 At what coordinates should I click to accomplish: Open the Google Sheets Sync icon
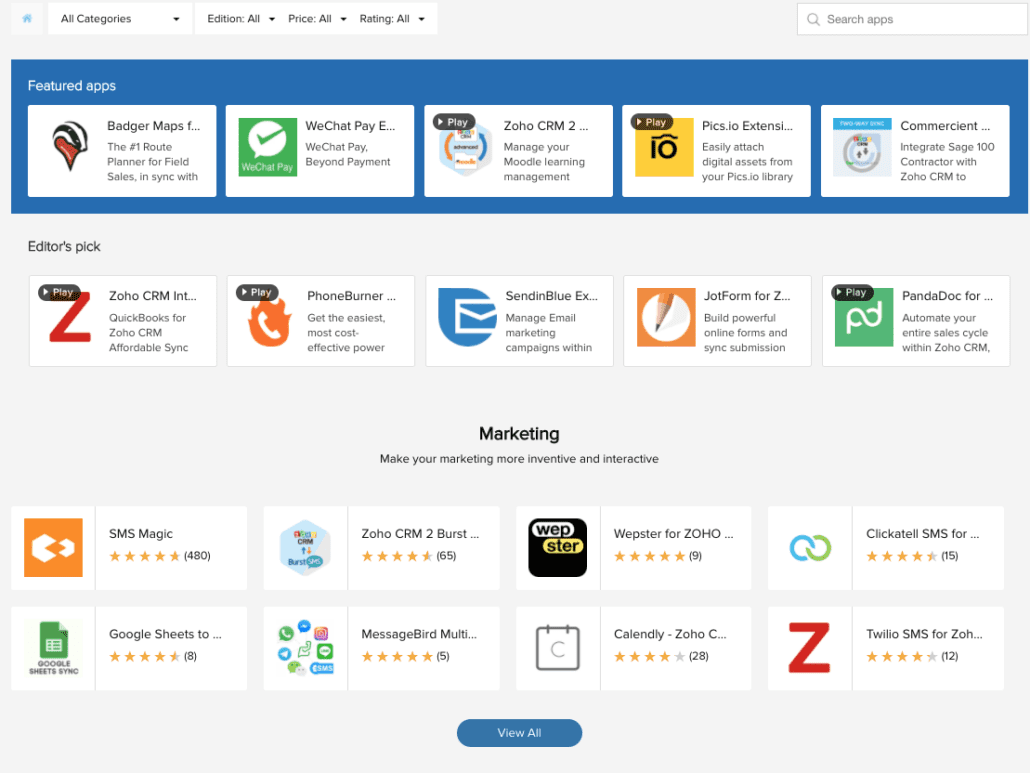[52, 648]
